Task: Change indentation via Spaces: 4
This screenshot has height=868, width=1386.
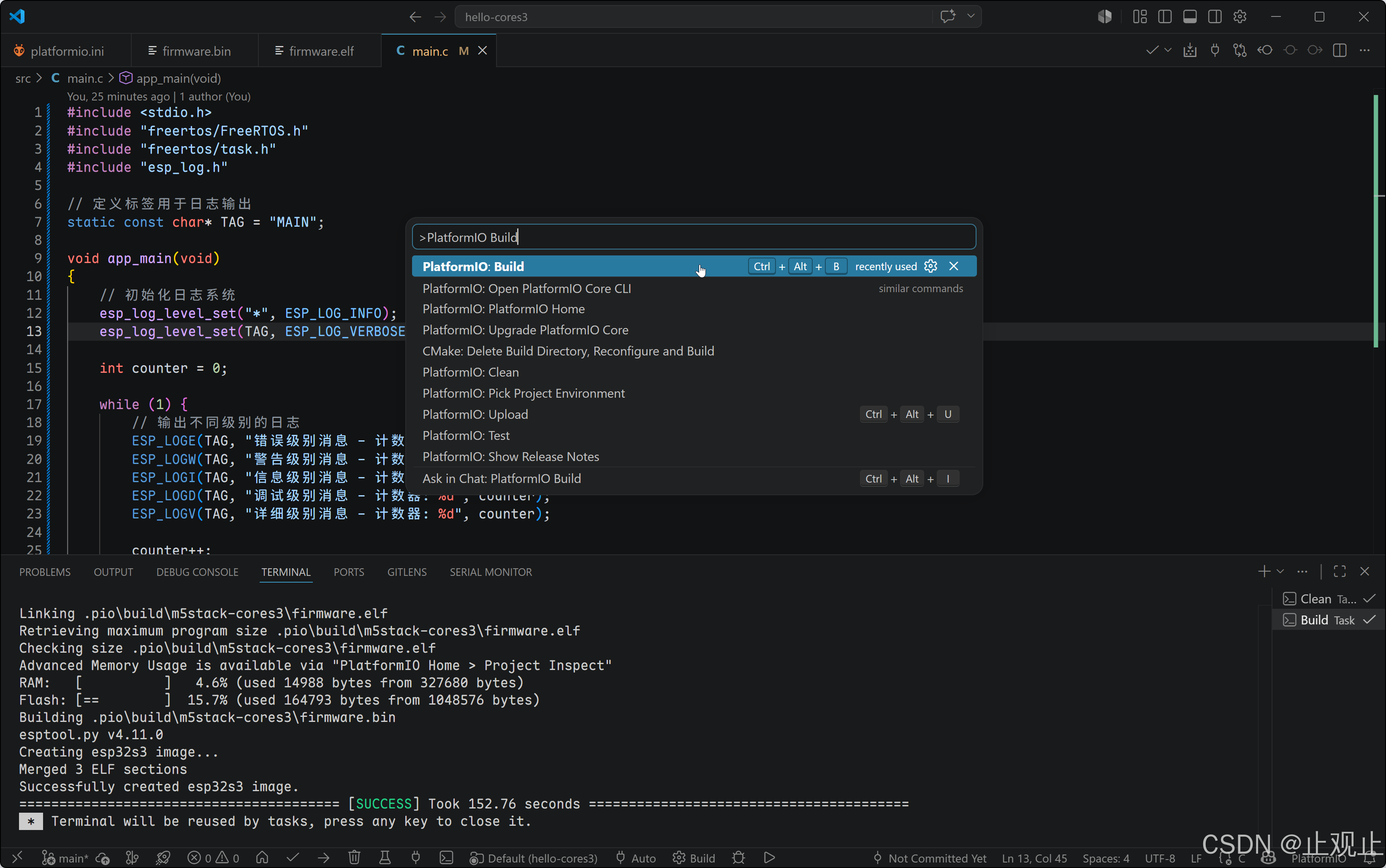Action: coord(1106,858)
